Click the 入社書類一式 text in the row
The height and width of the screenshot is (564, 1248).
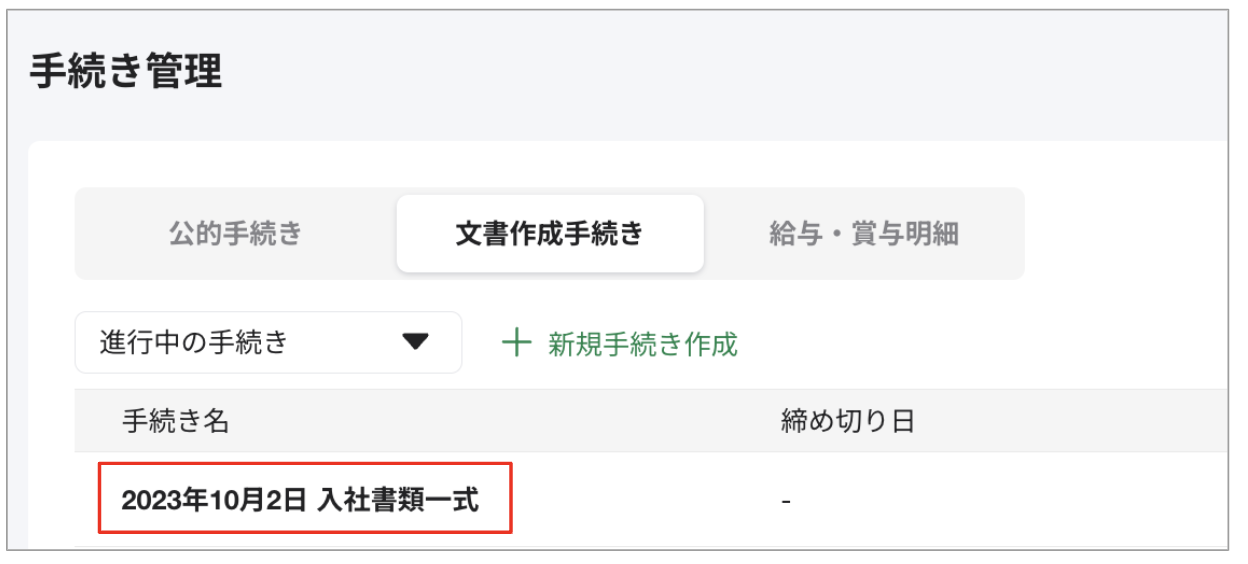point(398,499)
